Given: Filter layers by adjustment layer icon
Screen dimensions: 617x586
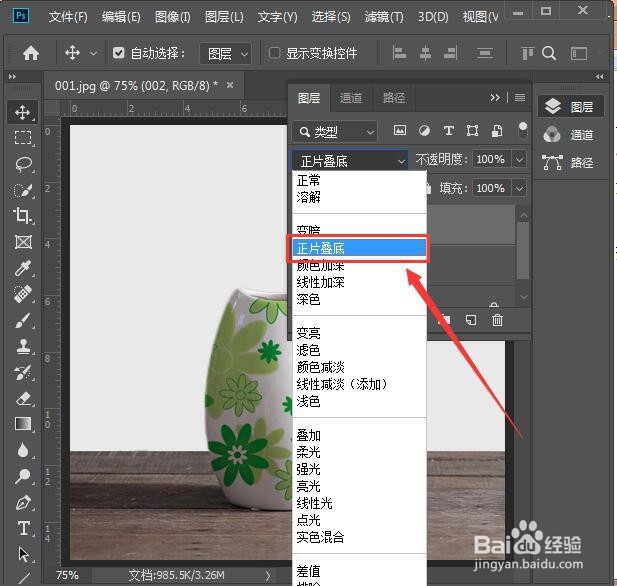Looking at the screenshot, I should pyautogui.click(x=424, y=131).
